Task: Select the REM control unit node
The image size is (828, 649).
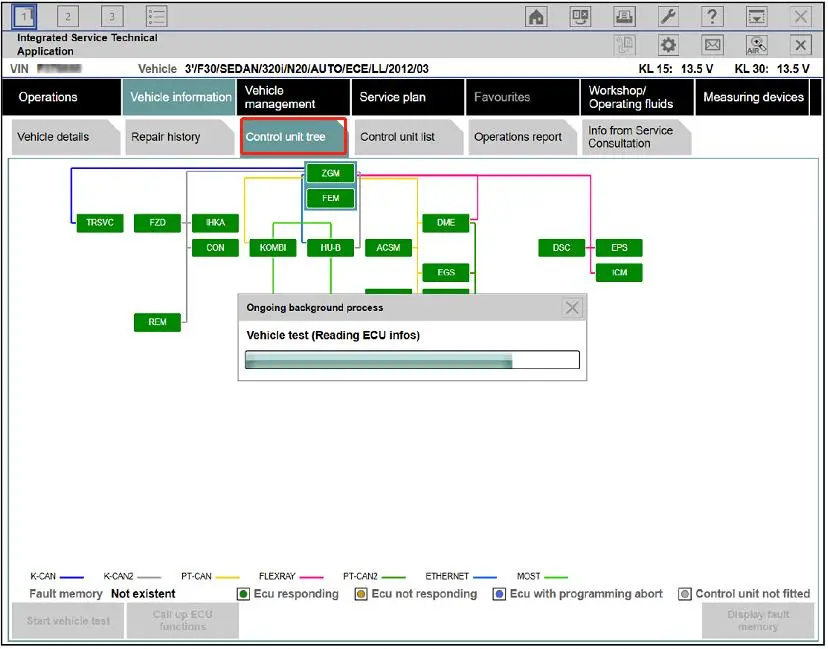Action: pos(157,322)
